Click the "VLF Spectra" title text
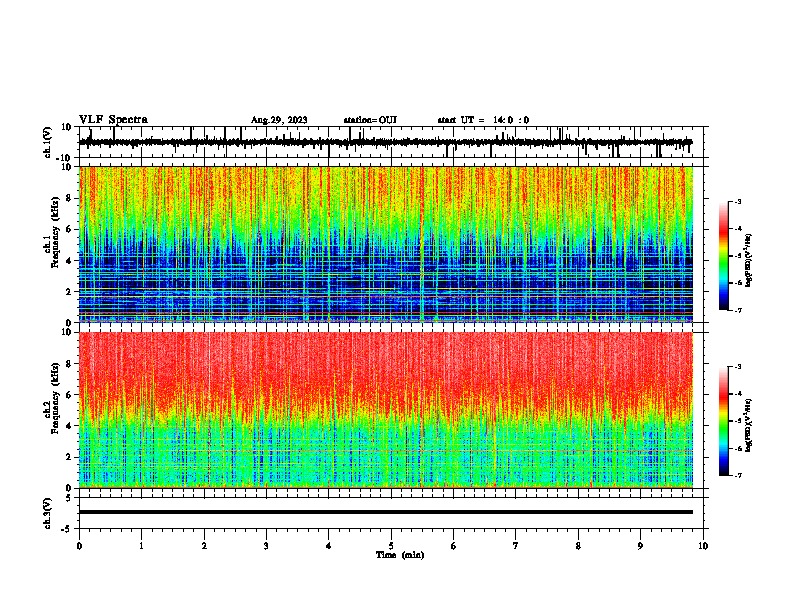The height and width of the screenshot is (612, 792). (113, 120)
